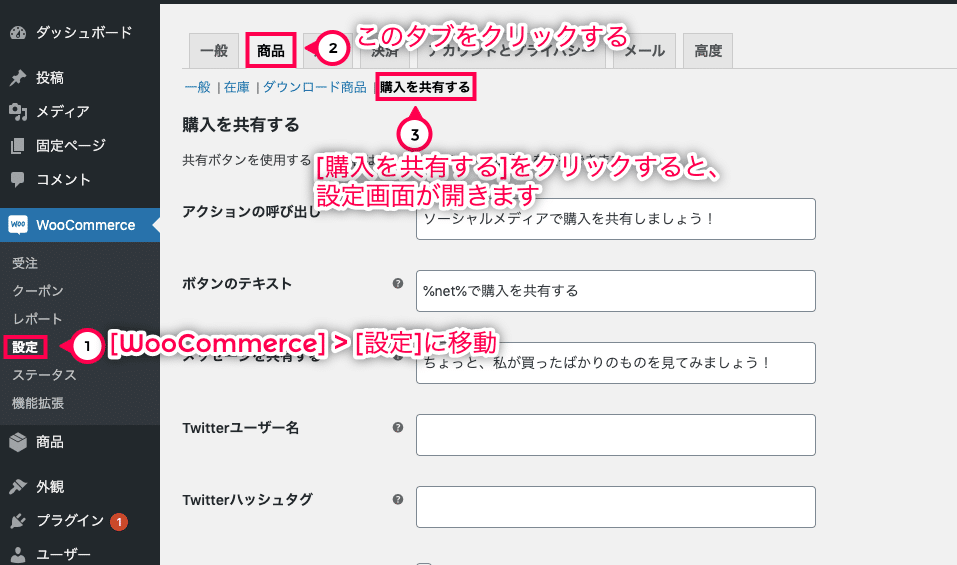Click the ユーザー person icon
The image size is (957, 565).
[x=18, y=554]
